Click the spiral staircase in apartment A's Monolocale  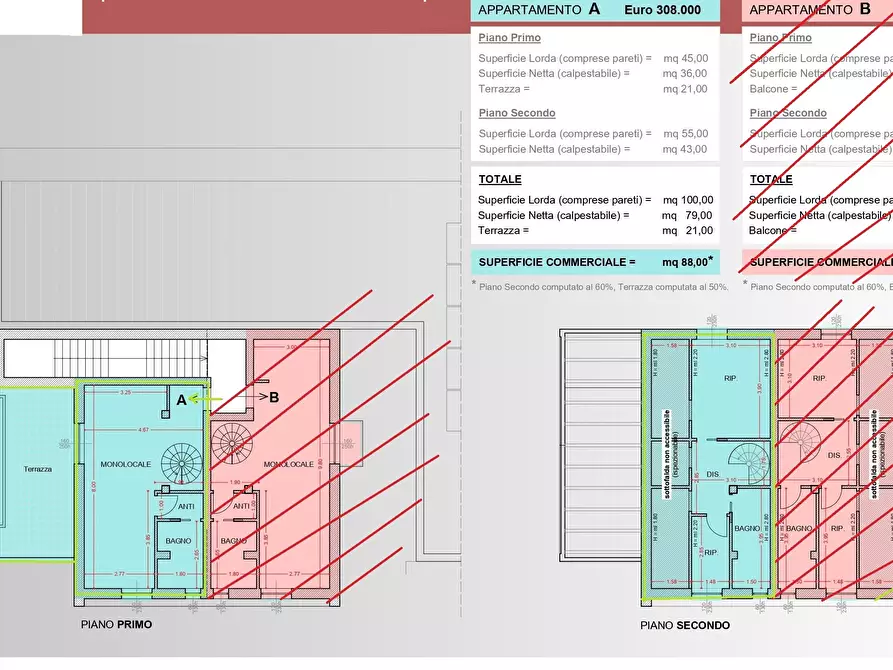click(x=183, y=464)
